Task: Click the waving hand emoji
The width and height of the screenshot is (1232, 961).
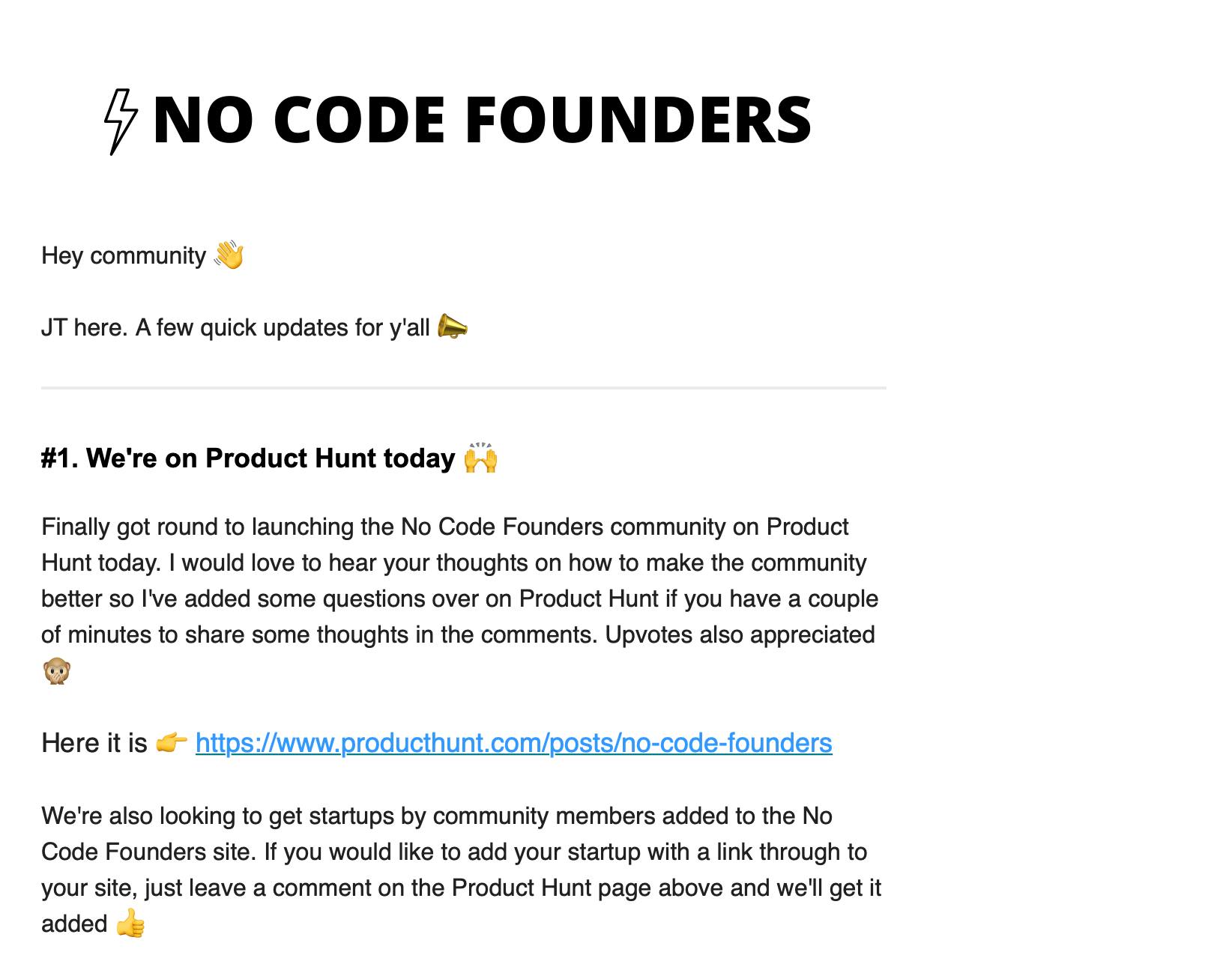Action: (x=229, y=255)
